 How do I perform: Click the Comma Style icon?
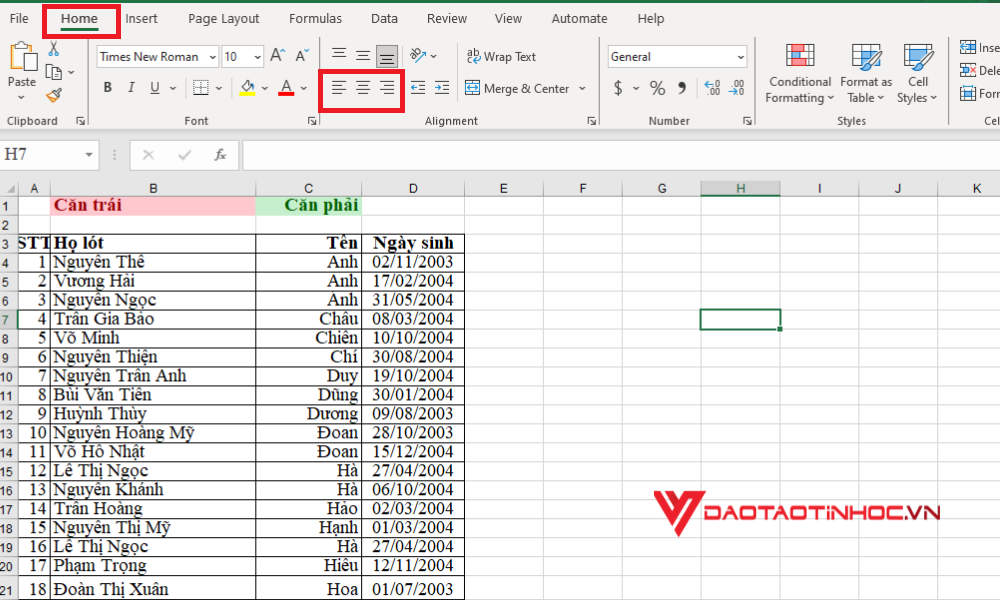click(x=680, y=88)
